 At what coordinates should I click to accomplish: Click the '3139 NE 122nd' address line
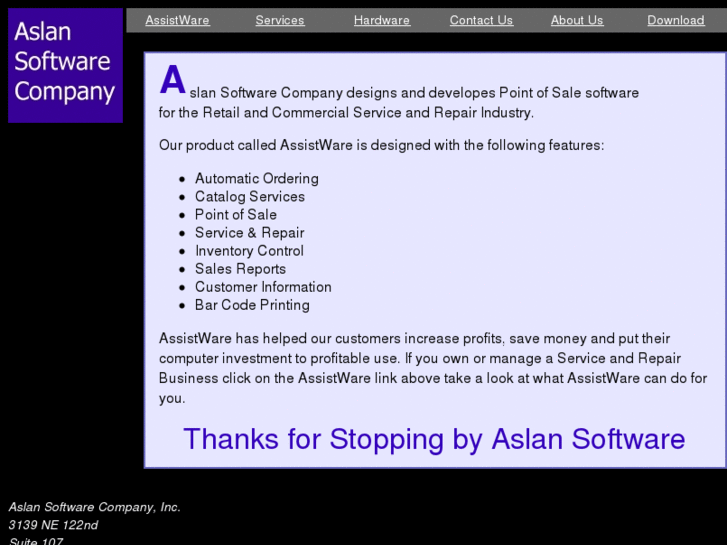pyautogui.click(x=53, y=525)
